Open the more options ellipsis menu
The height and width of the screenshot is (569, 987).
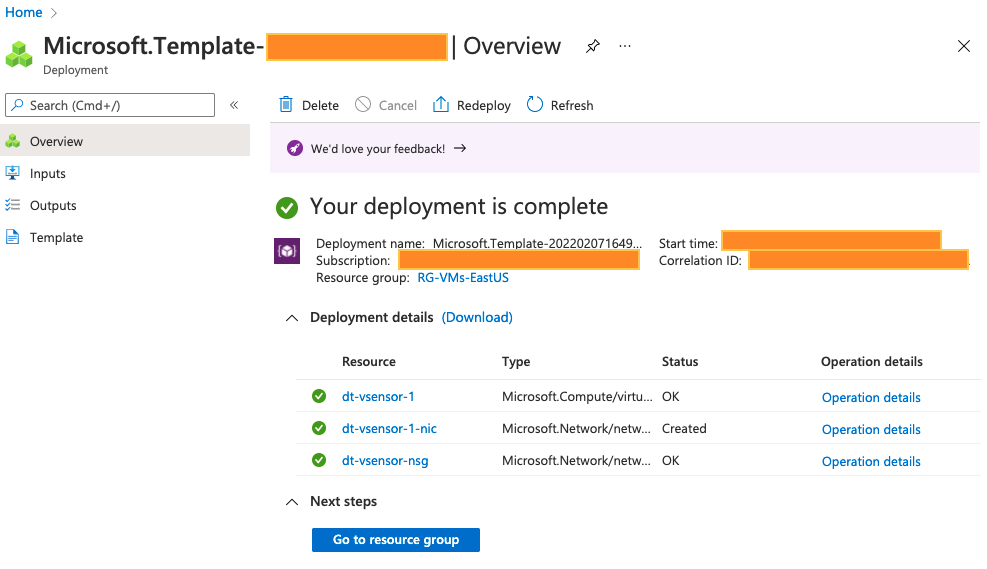point(624,47)
